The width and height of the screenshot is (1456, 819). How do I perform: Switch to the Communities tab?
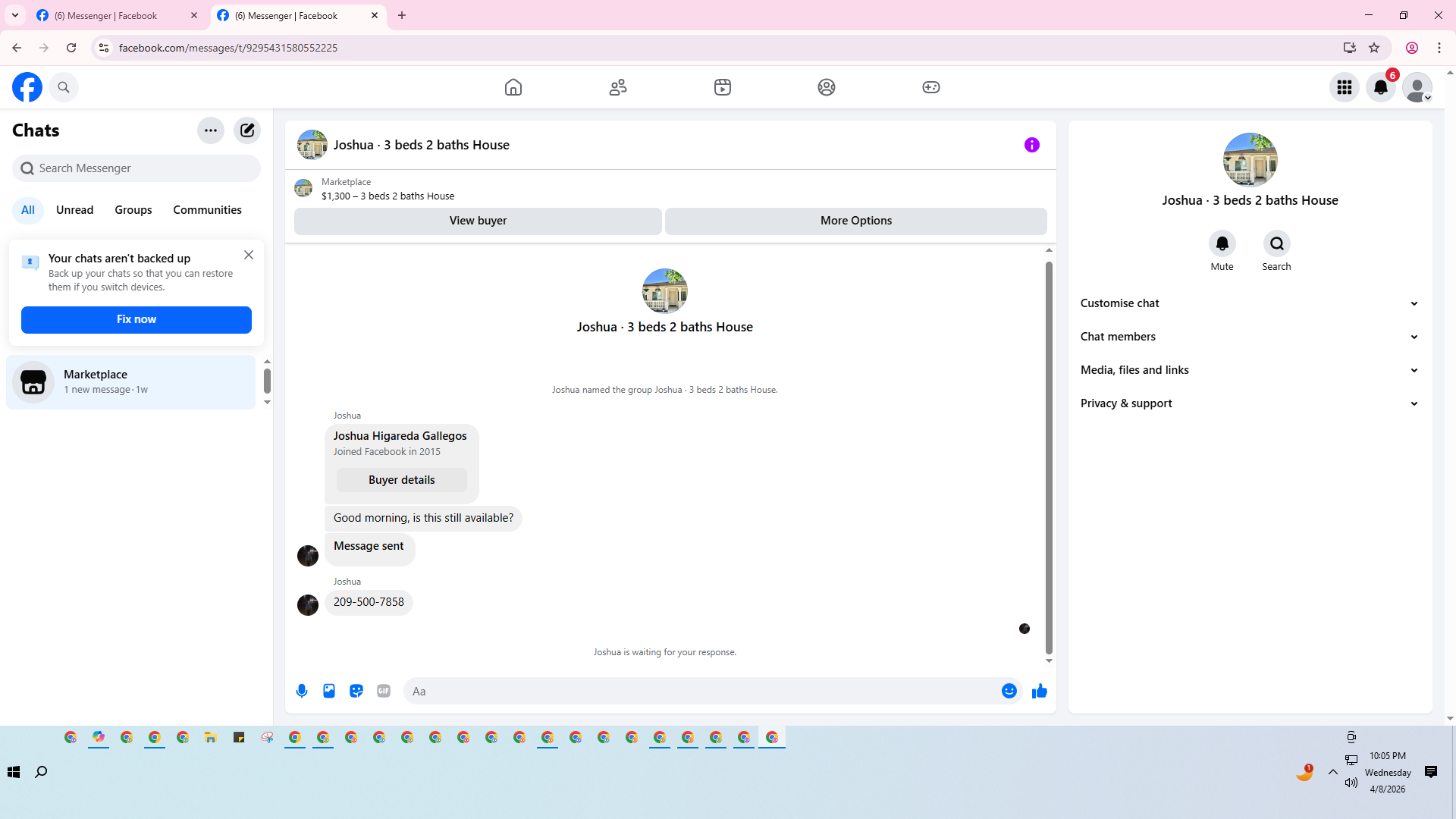[x=207, y=210]
